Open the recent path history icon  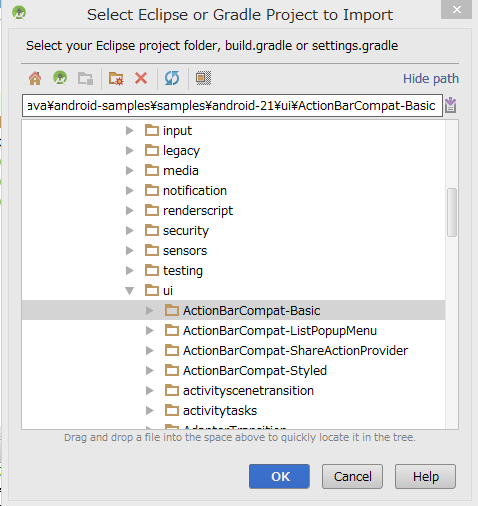click(x=451, y=105)
